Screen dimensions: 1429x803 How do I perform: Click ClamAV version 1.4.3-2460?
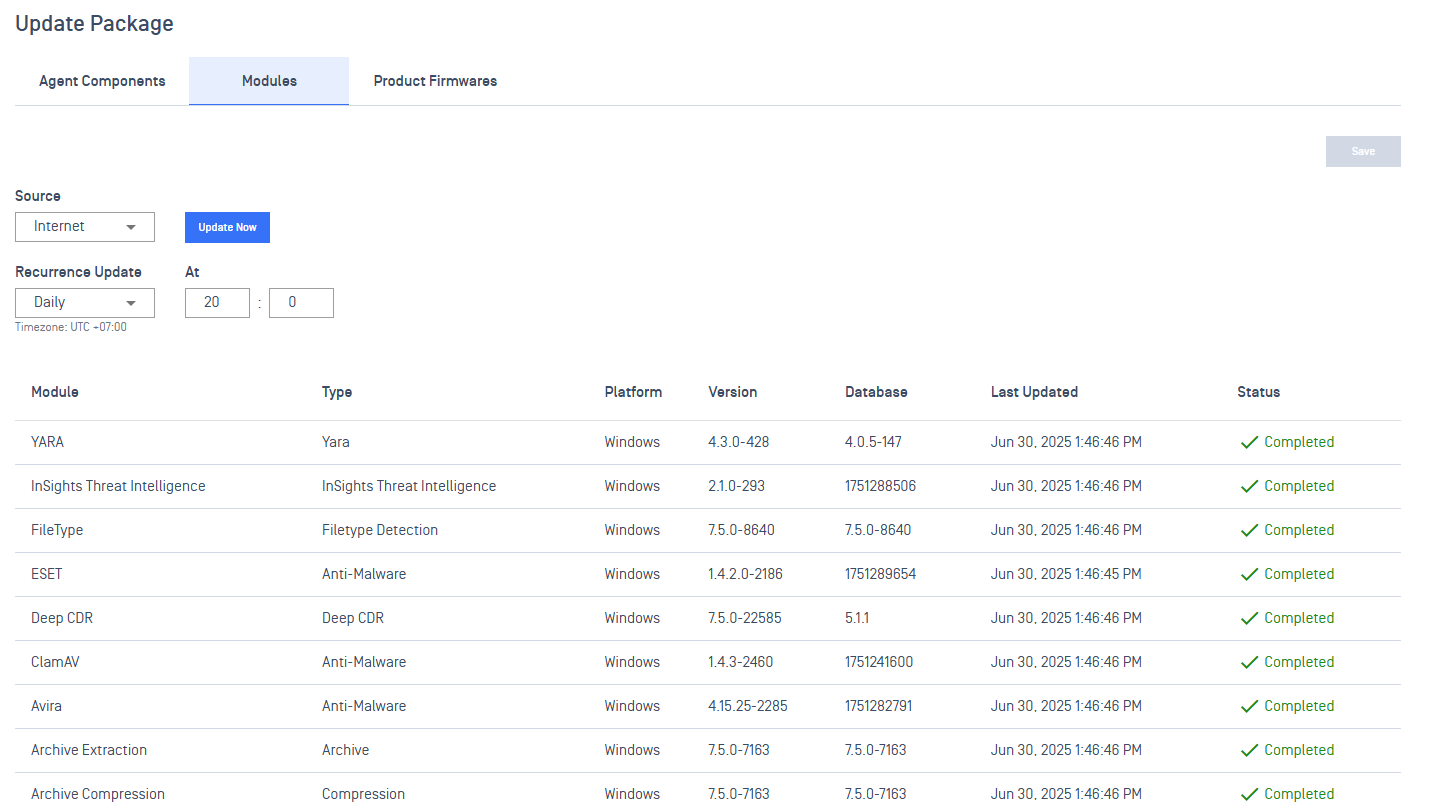(740, 662)
